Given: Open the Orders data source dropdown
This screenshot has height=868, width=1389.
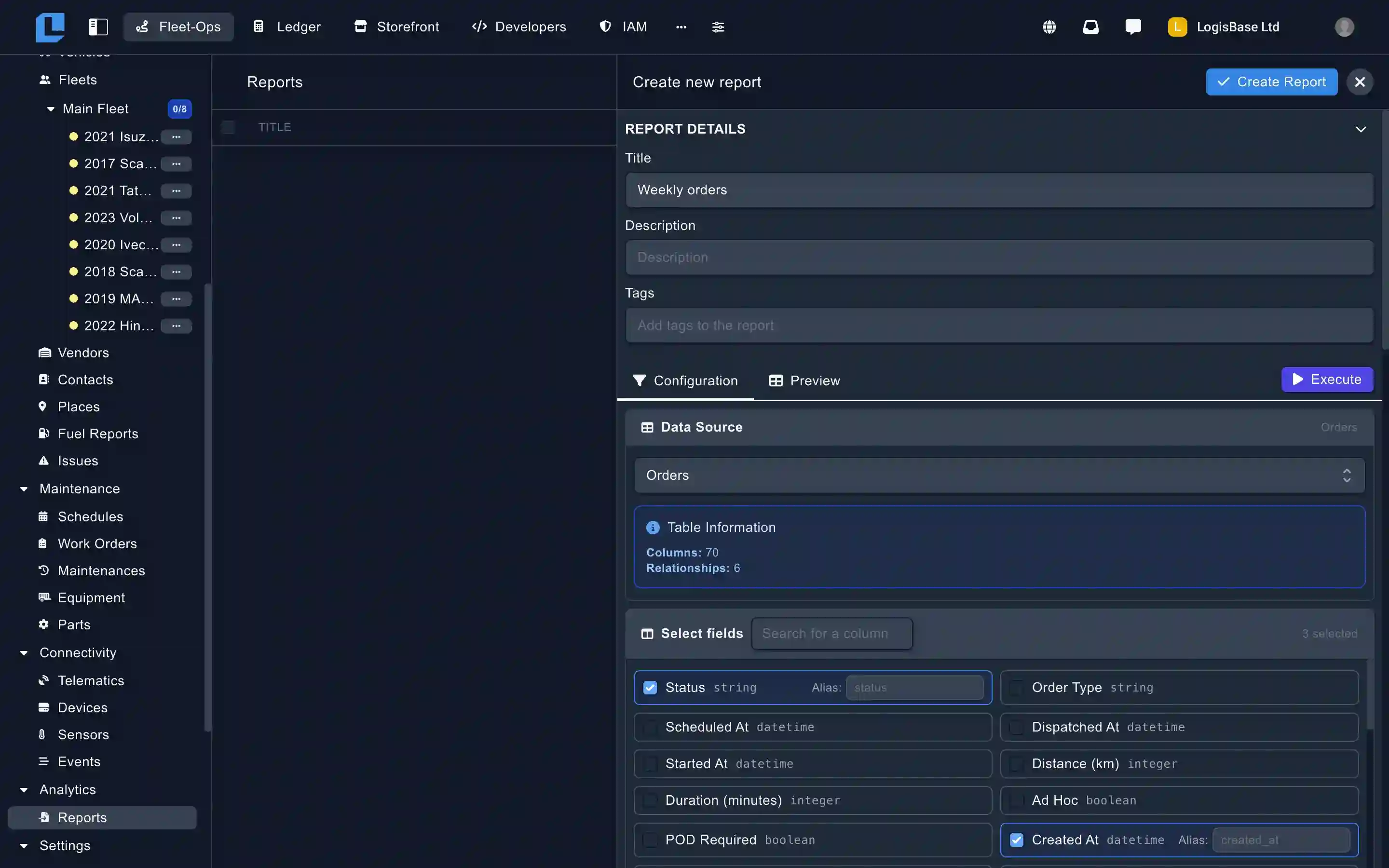Looking at the screenshot, I should [x=999, y=475].
